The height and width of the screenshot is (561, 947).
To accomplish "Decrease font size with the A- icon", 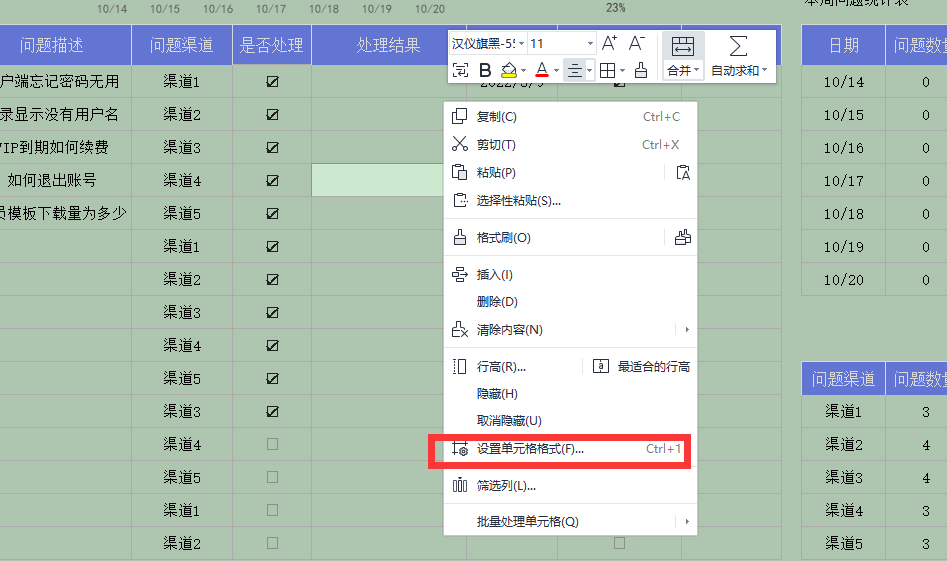I will click(636, 43).
